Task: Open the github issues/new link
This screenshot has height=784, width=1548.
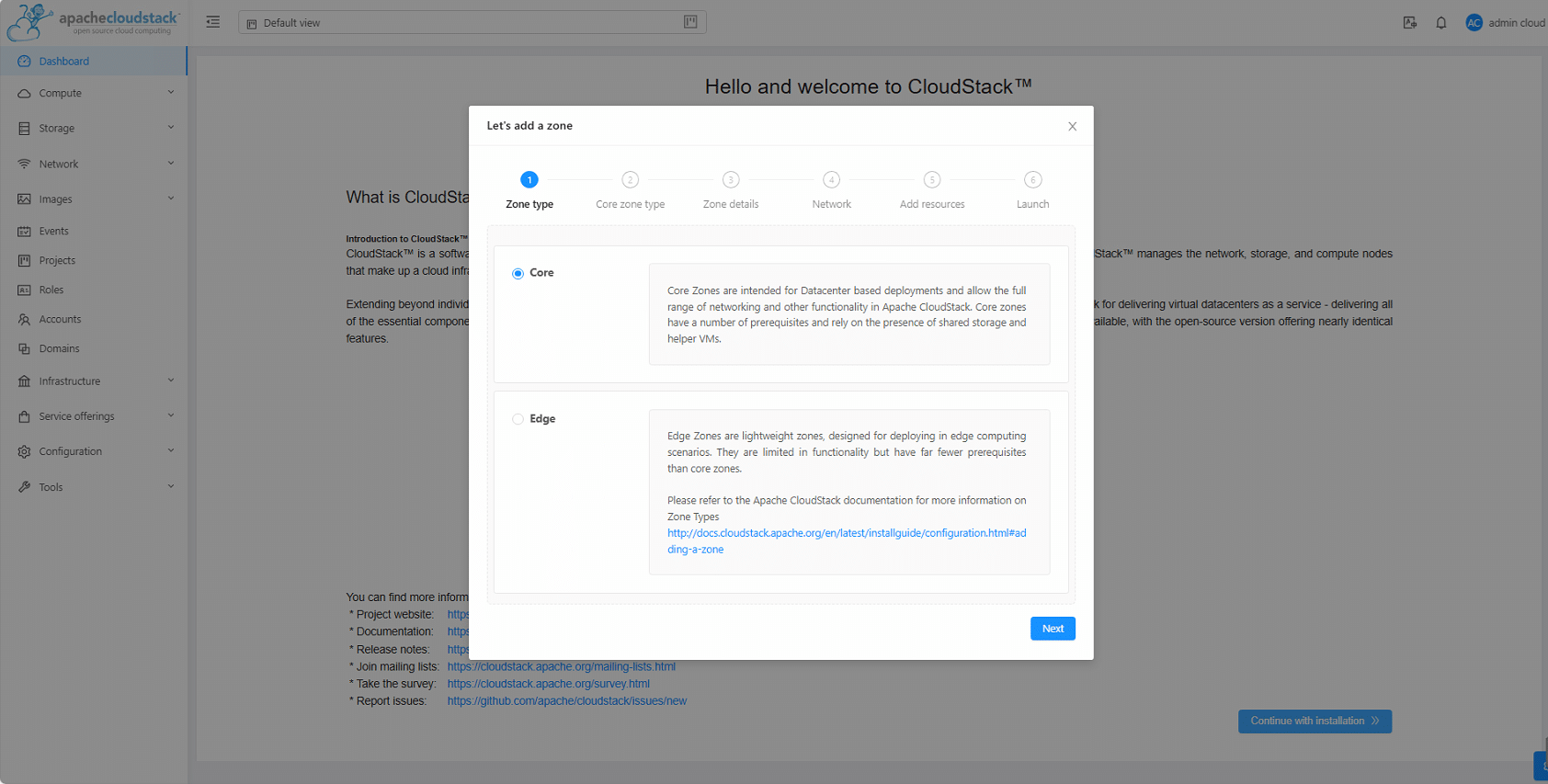Action: coord(566,702)
